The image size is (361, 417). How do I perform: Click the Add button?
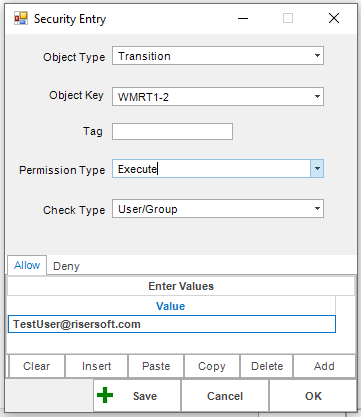tap(324, 366)
